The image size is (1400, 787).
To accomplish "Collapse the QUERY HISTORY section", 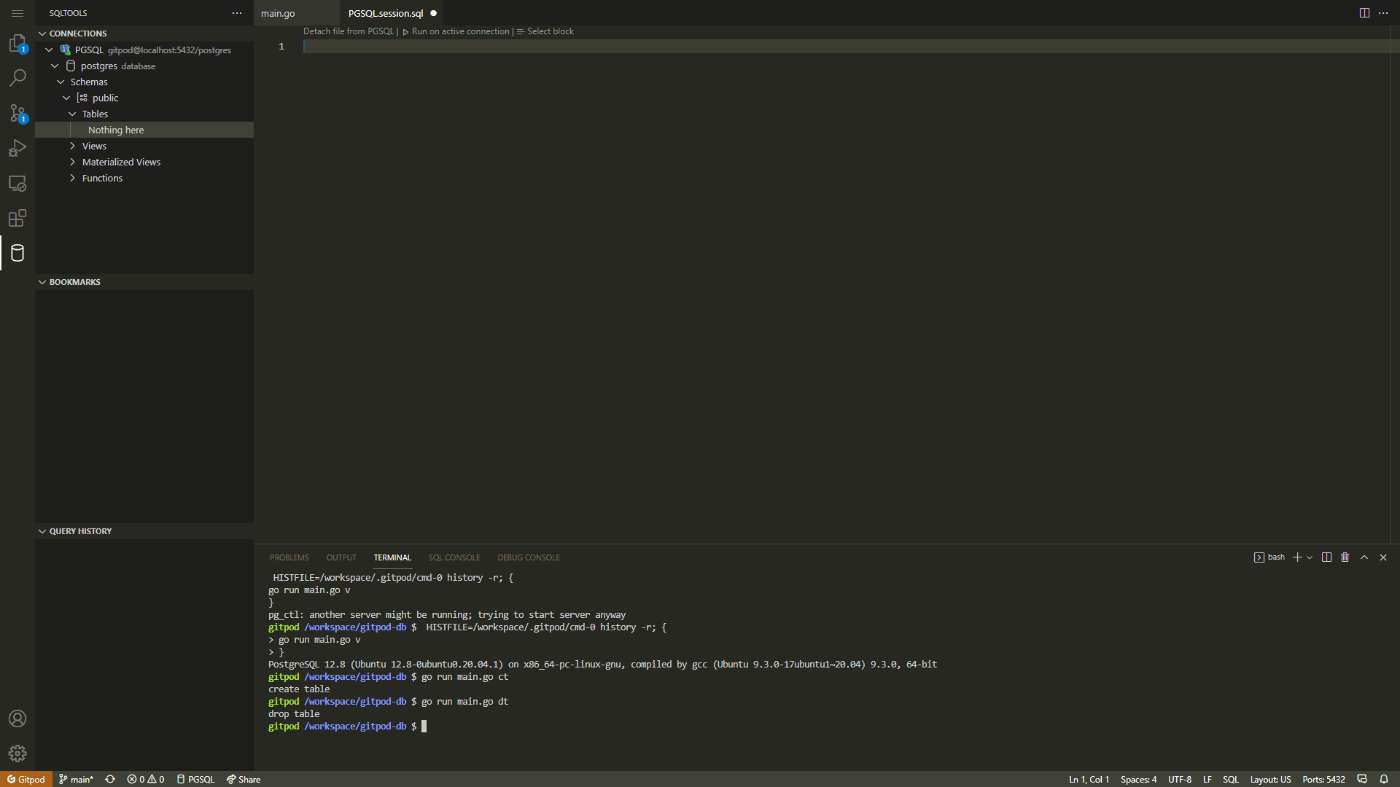I will [x=42, y=531].
